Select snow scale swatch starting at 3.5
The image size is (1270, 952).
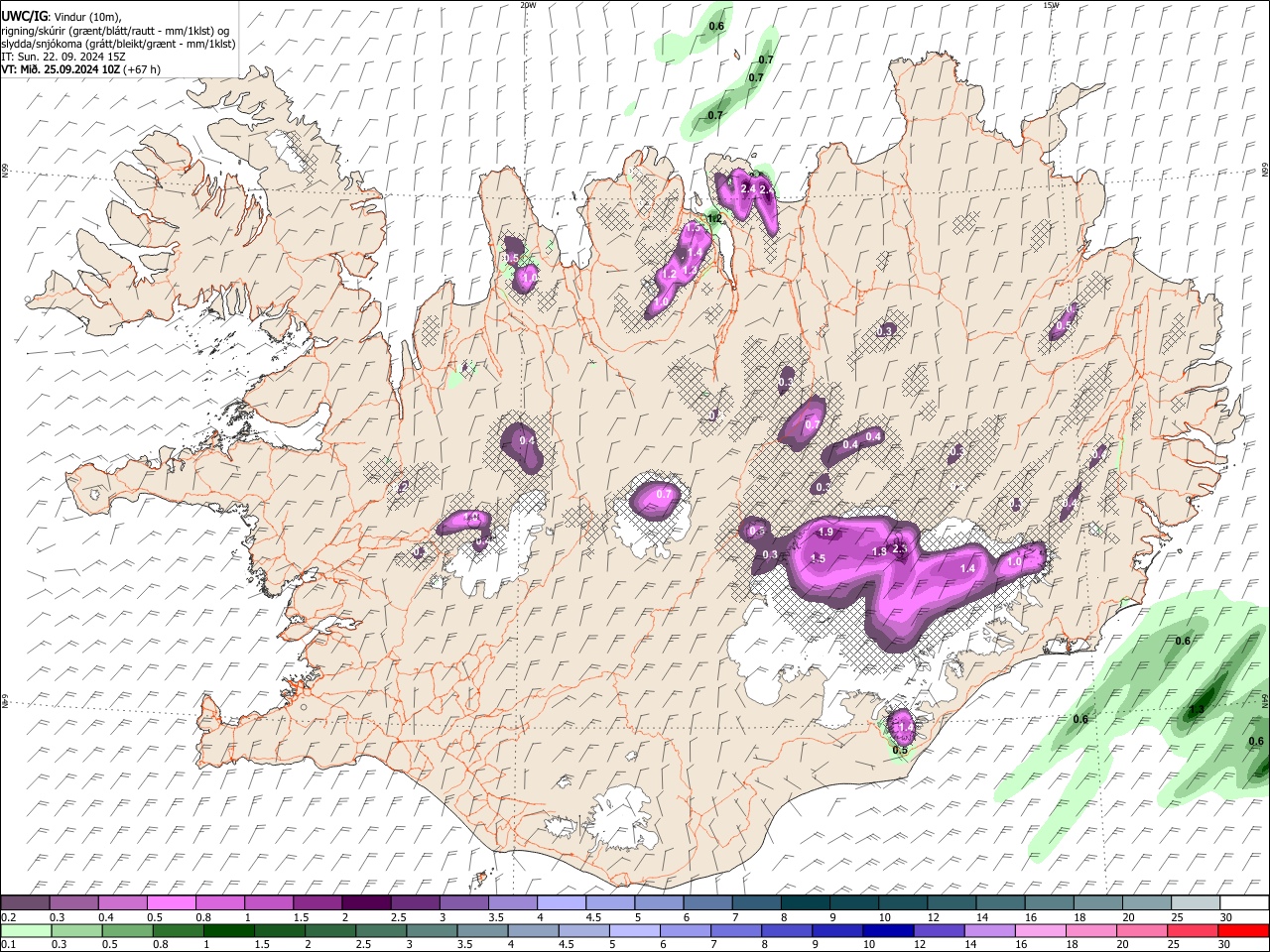tap(512, 903)
